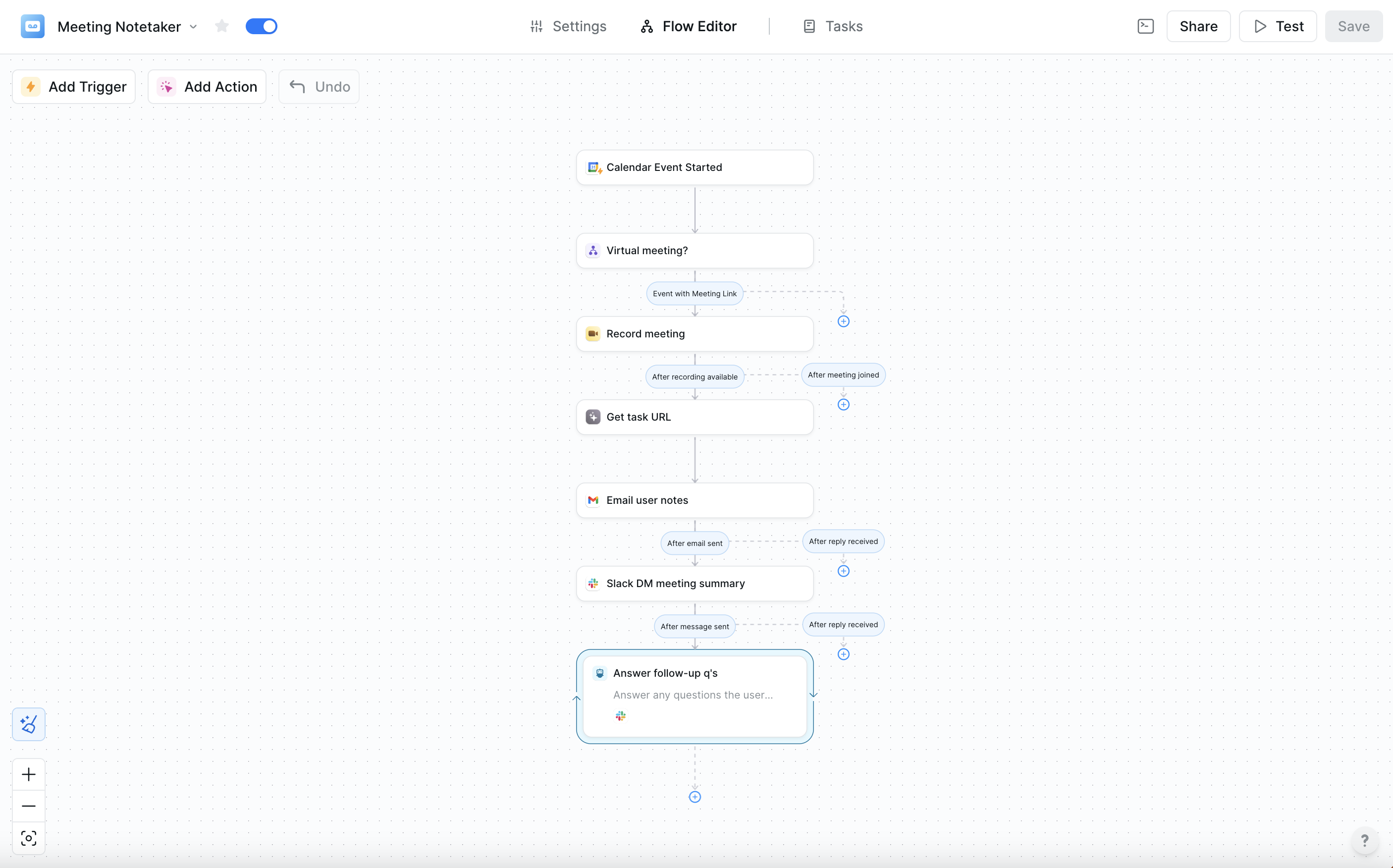Image resolution: width=1393 pixels, height=868 pixels.
Task: Click the Gmail icon on Email user notes
Action: pos(593,500)
